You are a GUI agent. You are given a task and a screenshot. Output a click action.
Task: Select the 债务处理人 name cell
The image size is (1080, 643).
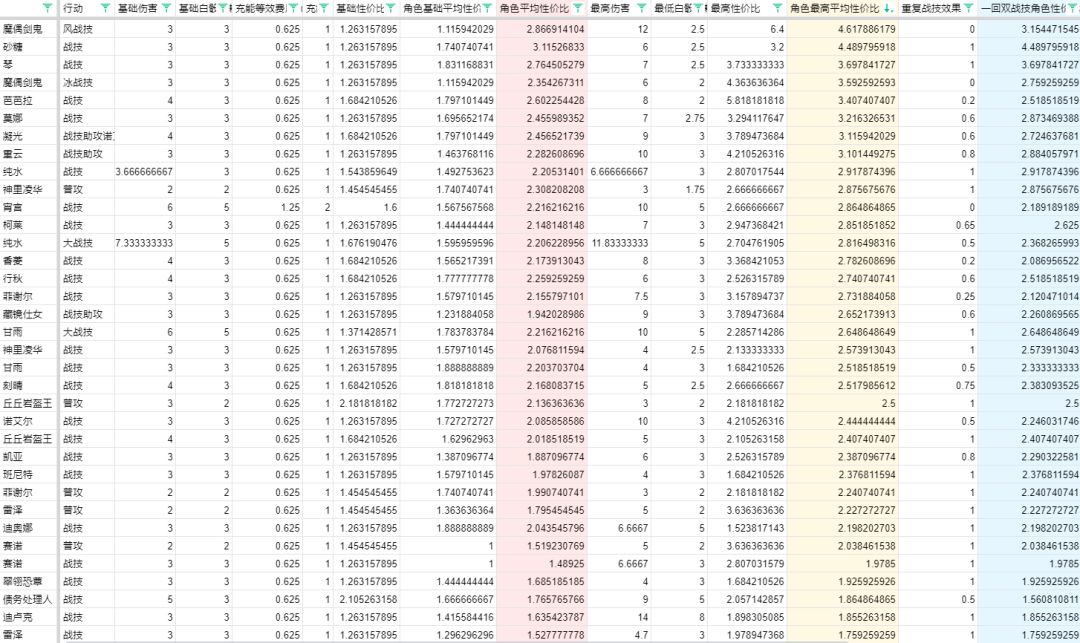29,600
